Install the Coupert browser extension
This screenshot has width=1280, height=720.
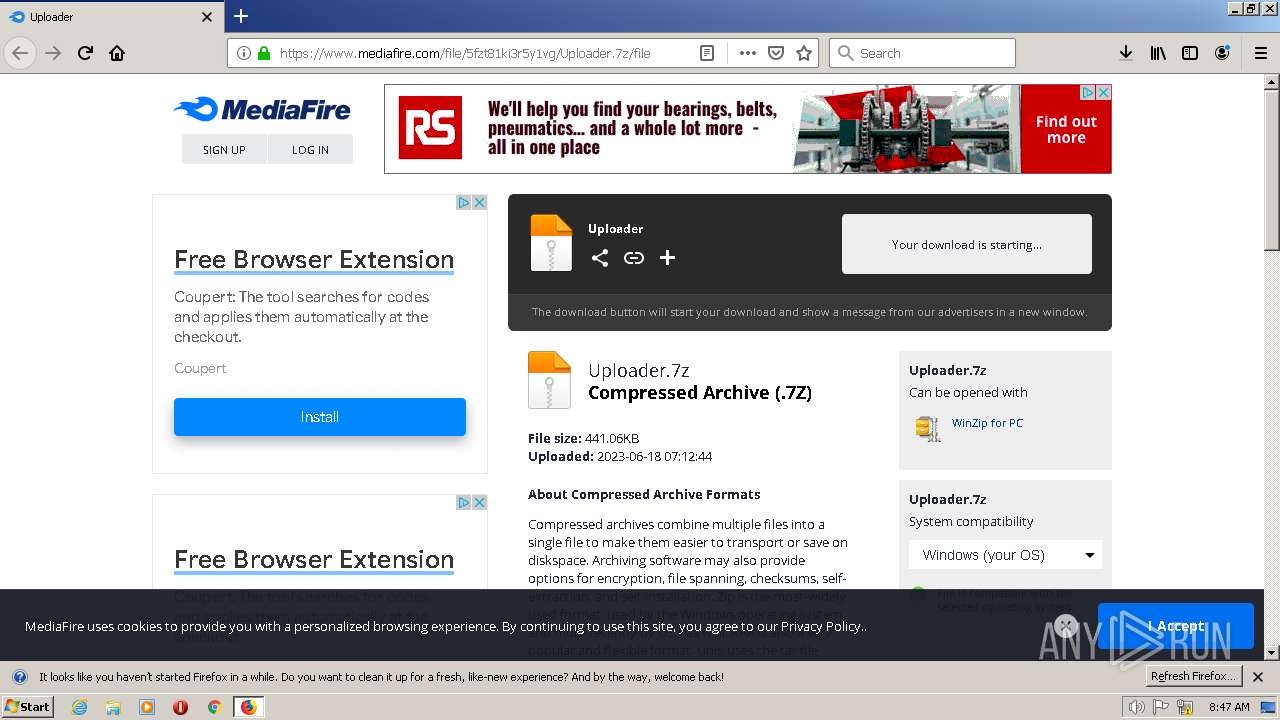pyautogui.click(x=320, y=417)
